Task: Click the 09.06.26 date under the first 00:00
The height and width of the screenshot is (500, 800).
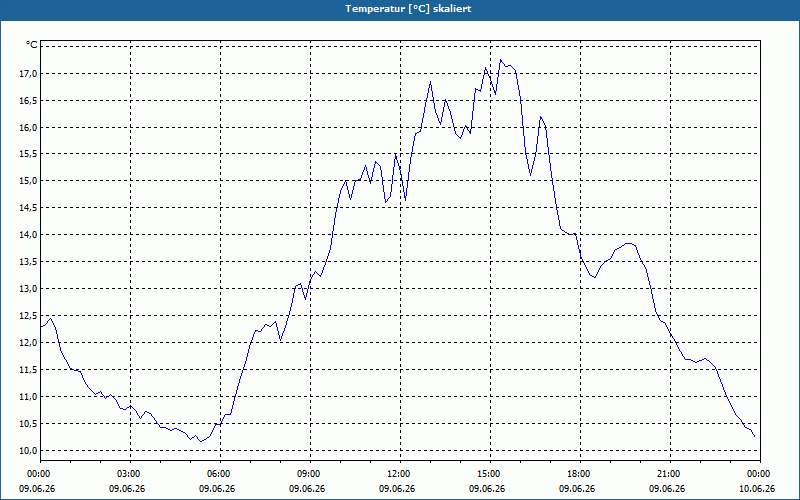Action: coord(37,489)
